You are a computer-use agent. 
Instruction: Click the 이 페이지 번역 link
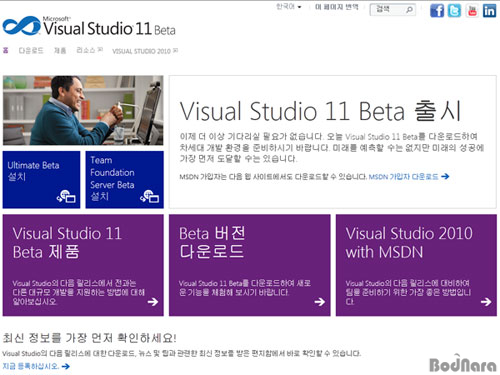[337, 7]
